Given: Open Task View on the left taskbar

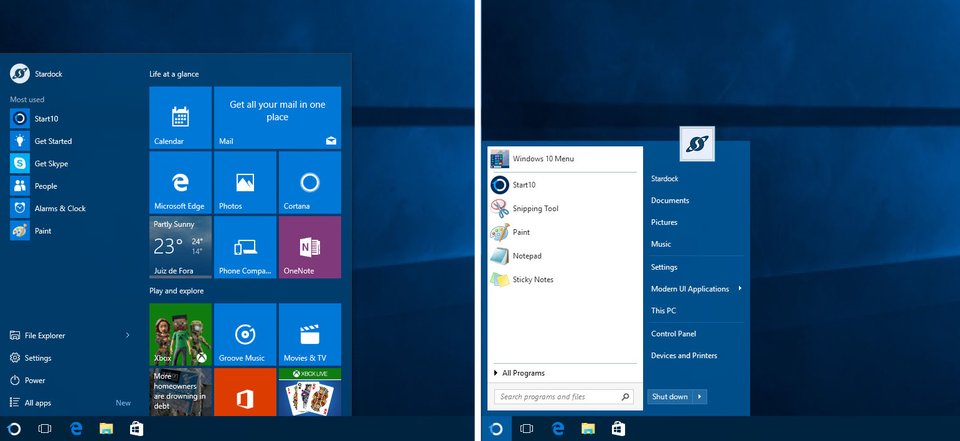Looking at the screenshot, I should tap(45, 429).
